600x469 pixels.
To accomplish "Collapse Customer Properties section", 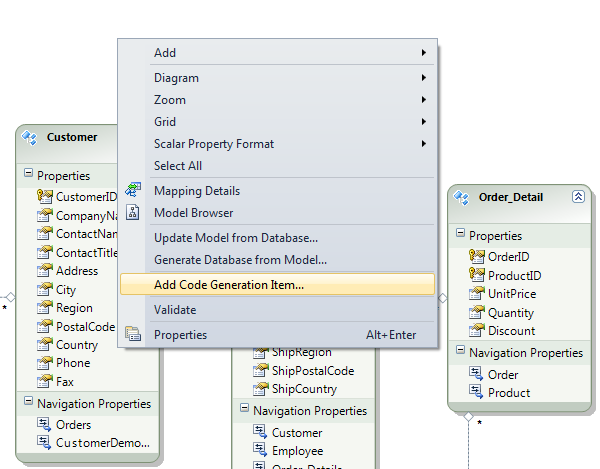I will pyautogui.click(x=28, y=173).
